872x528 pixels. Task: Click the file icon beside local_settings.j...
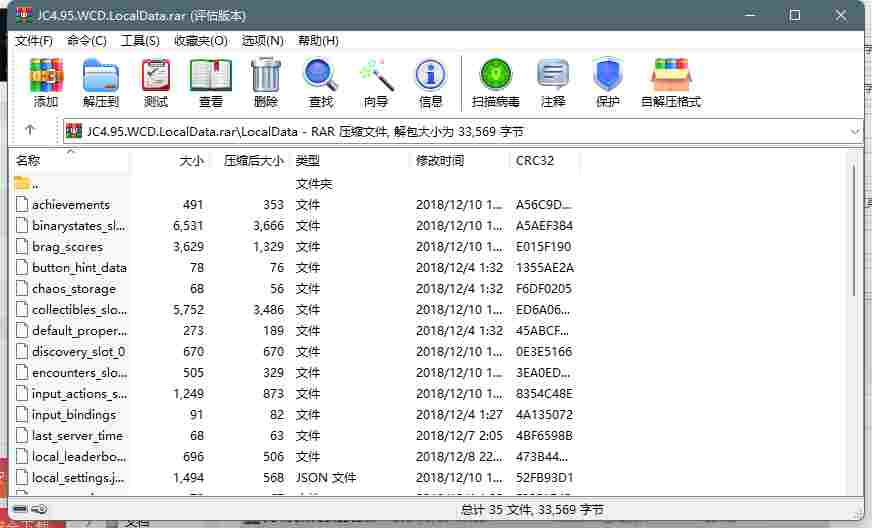22,477
